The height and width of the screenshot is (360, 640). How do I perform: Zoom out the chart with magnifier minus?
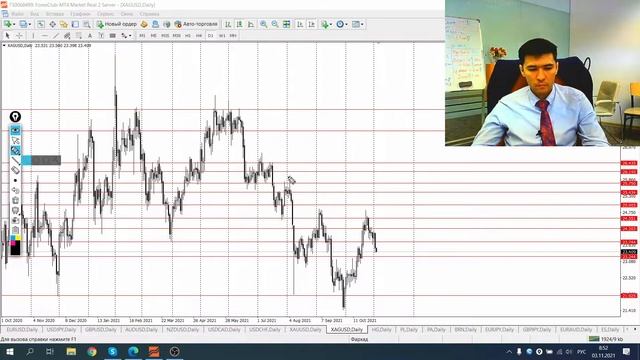tap(275, 24)
